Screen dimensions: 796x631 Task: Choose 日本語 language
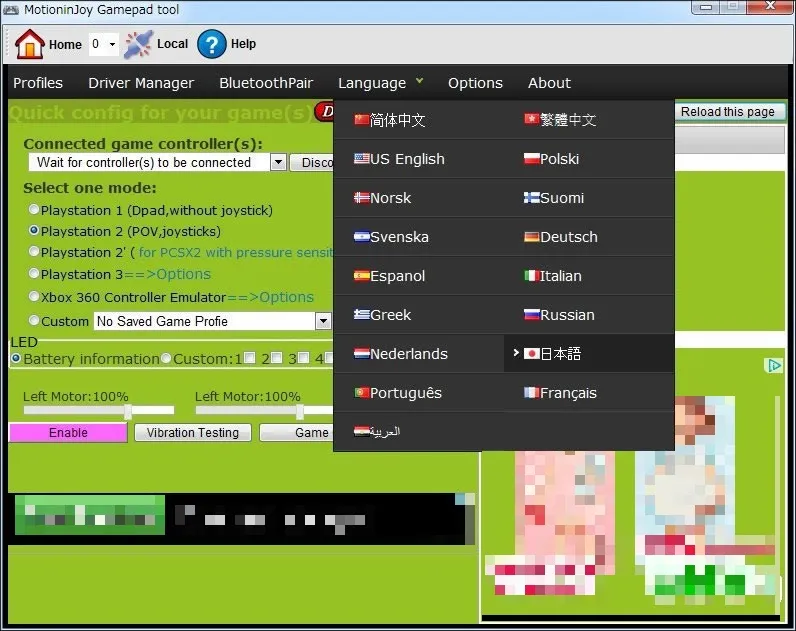pos(589,354)
